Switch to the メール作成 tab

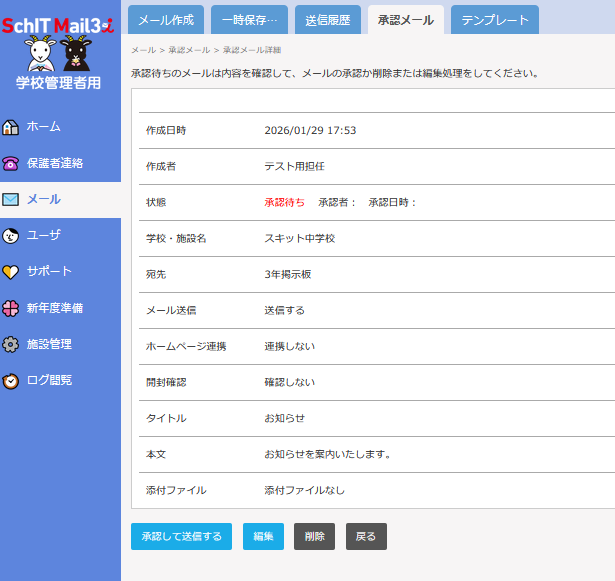[166, 20]
